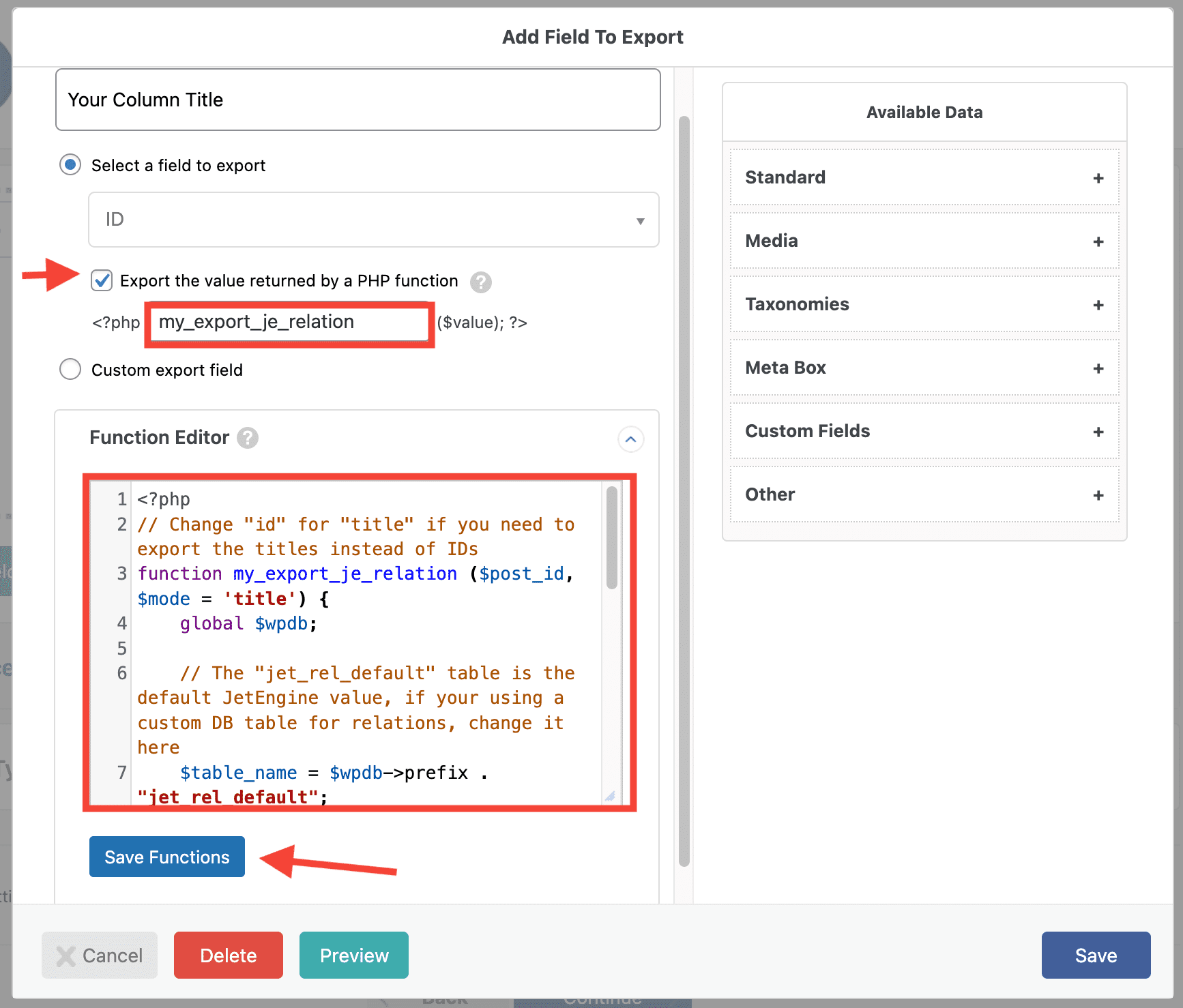Collapse the Function Editor panel chevron
Image resolution: width=1183 pixels, height=1008 pixels.
[630, 439]
